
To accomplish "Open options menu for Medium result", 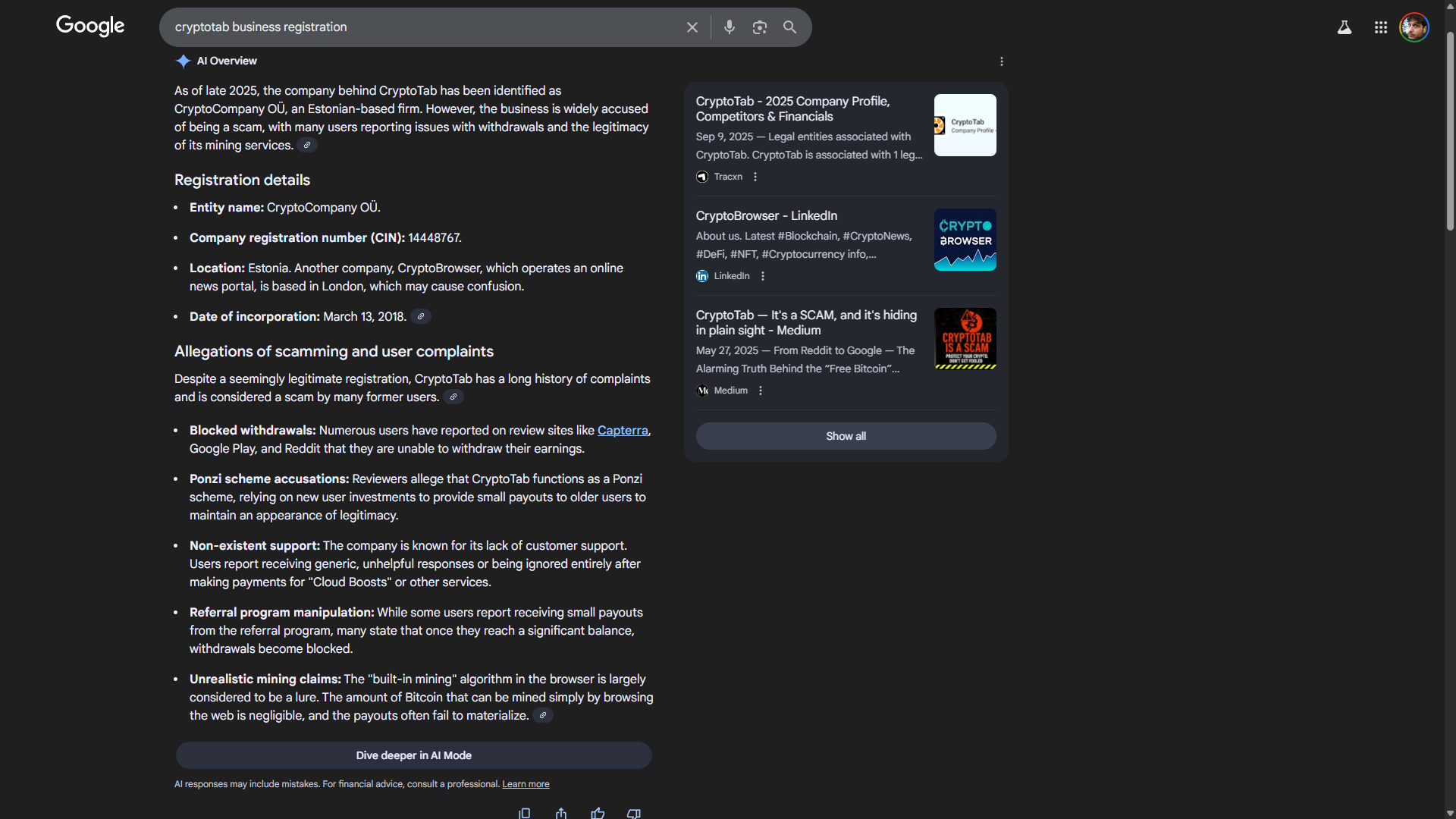I will pyautogui.click(x=761, y=391).
